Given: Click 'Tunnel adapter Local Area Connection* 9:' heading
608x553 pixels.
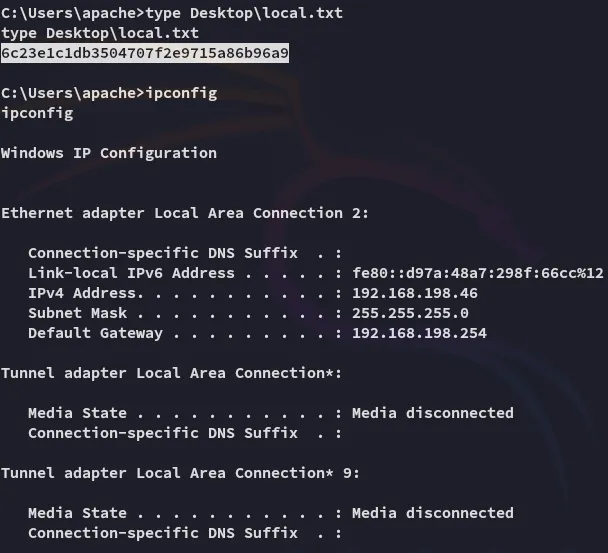Looking at the screenshot, I should 181,472.
